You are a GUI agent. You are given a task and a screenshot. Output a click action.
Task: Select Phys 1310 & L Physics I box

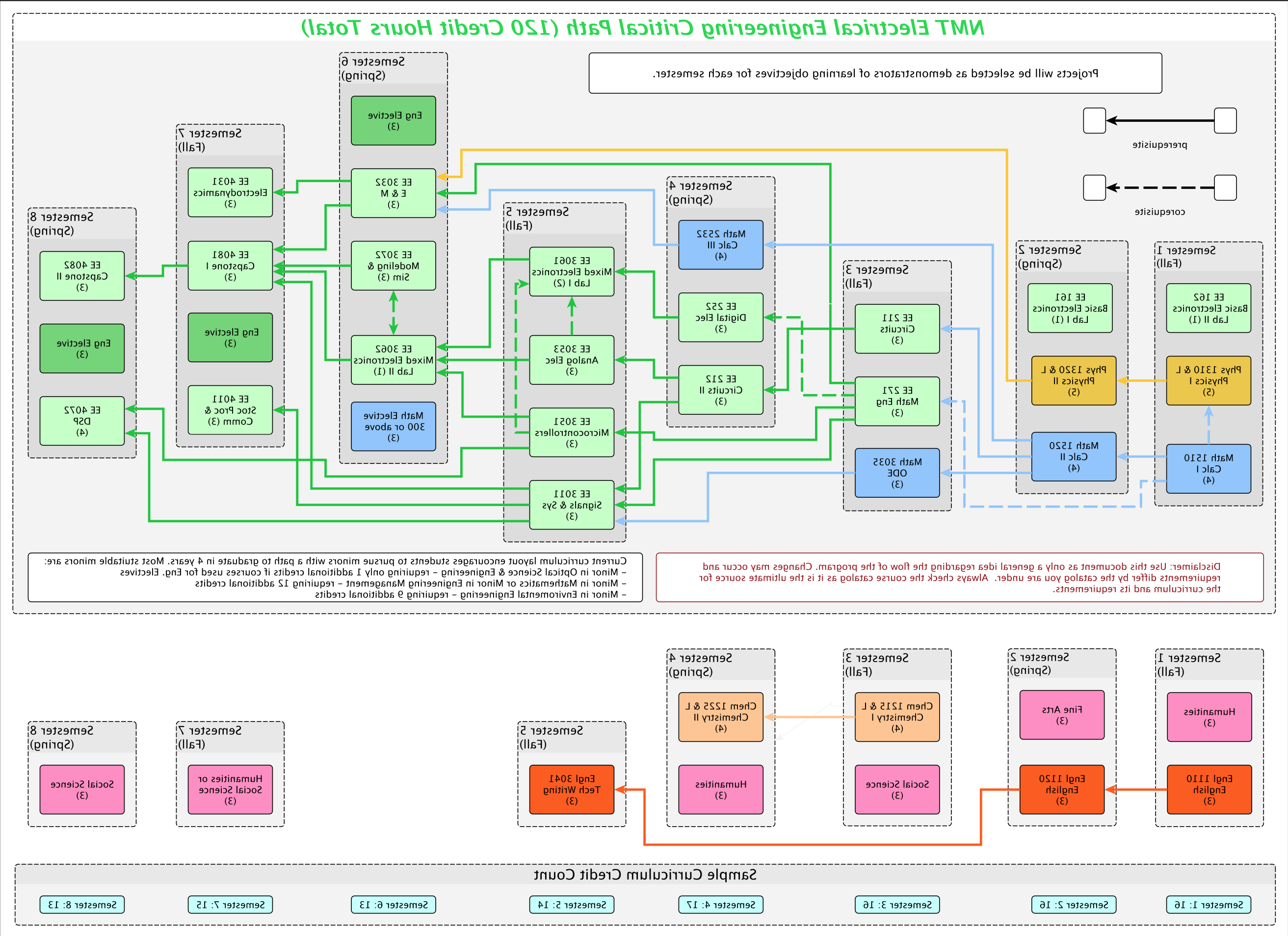tap(1209, 380)
